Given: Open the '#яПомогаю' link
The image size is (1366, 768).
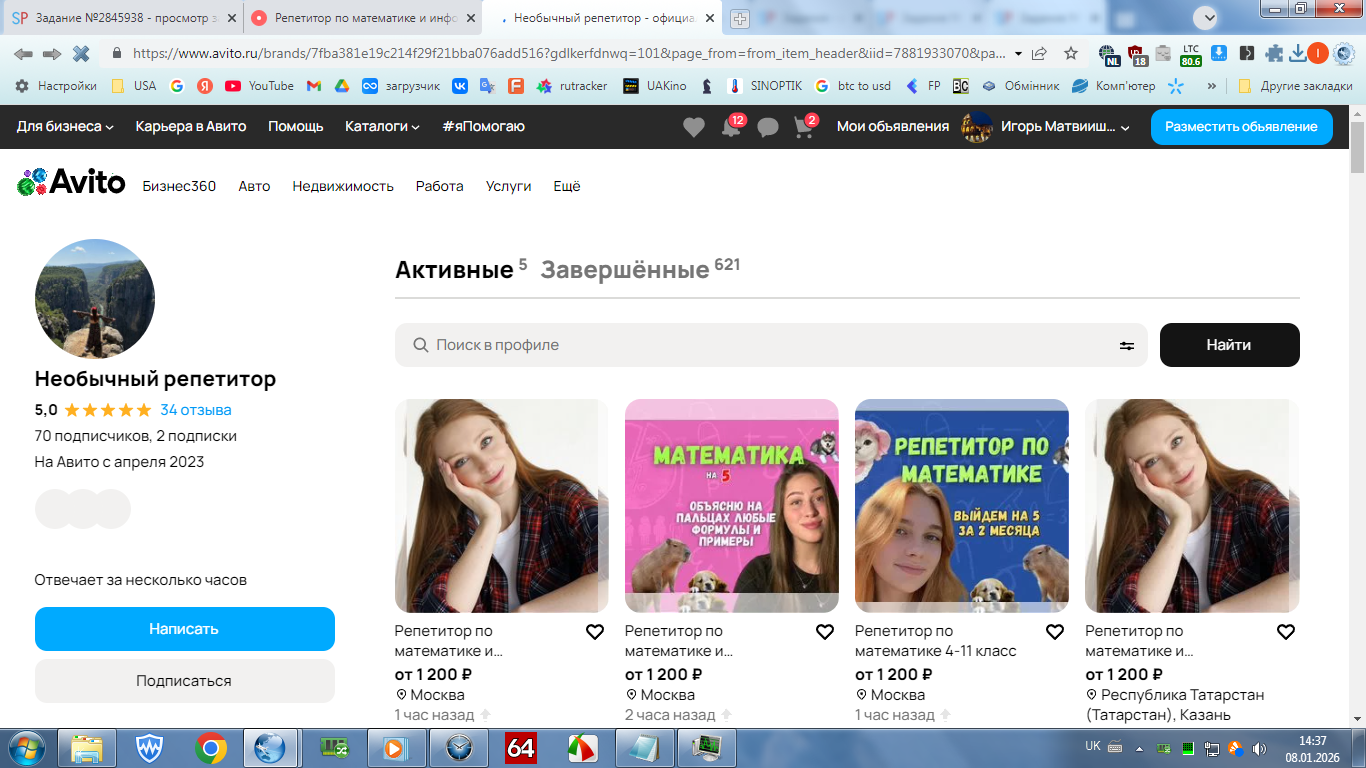Looking at the screenshot, I should [x=484, y=127].
